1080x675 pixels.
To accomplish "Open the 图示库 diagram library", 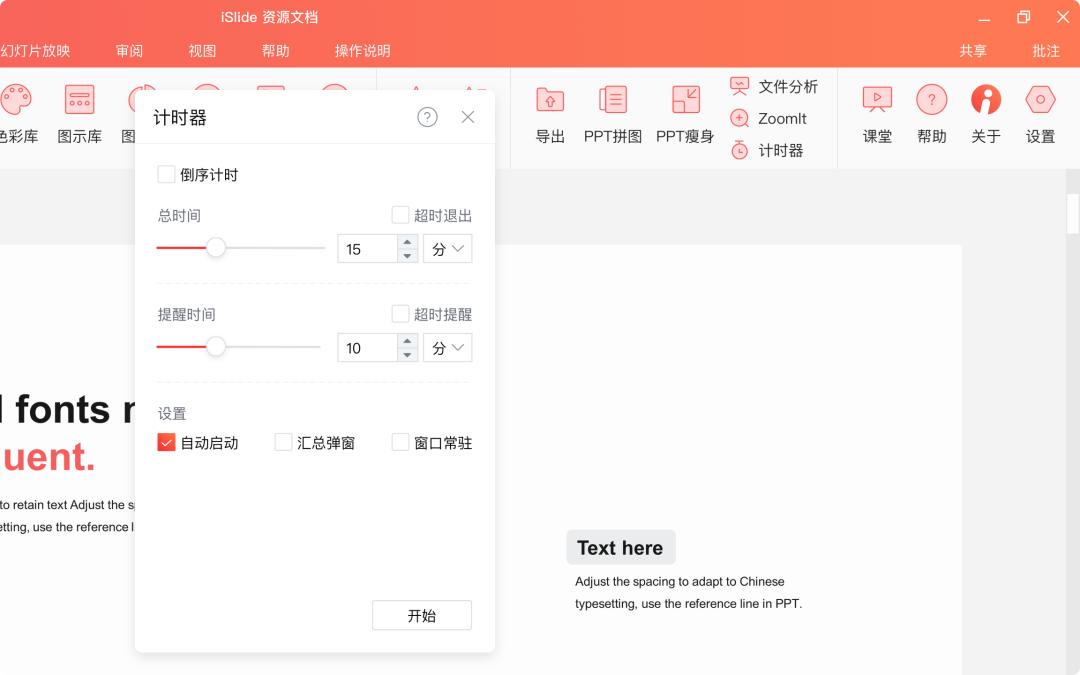I will coord(79,113).
